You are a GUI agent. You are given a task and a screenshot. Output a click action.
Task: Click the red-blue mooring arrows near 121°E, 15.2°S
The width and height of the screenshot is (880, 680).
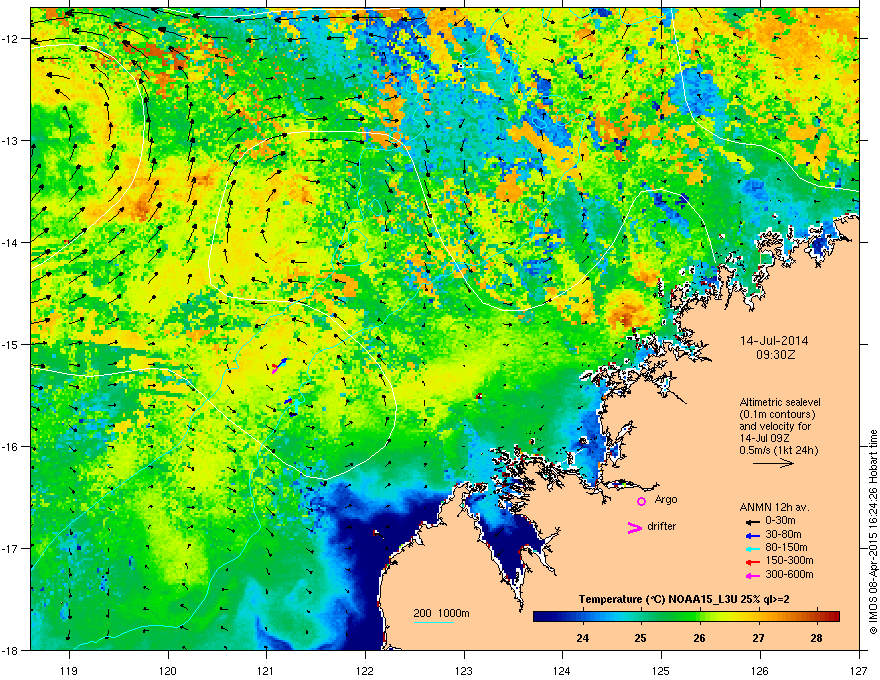point(279,365)
